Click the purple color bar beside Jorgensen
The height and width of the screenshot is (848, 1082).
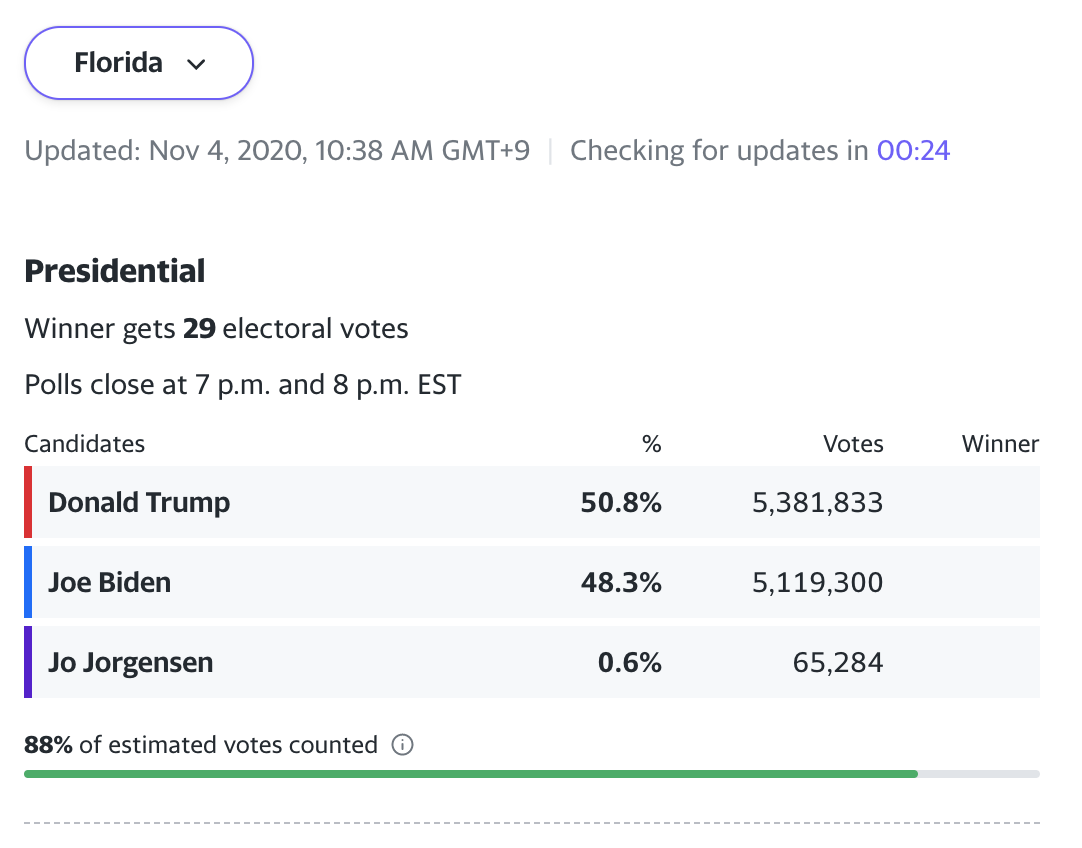28,662
